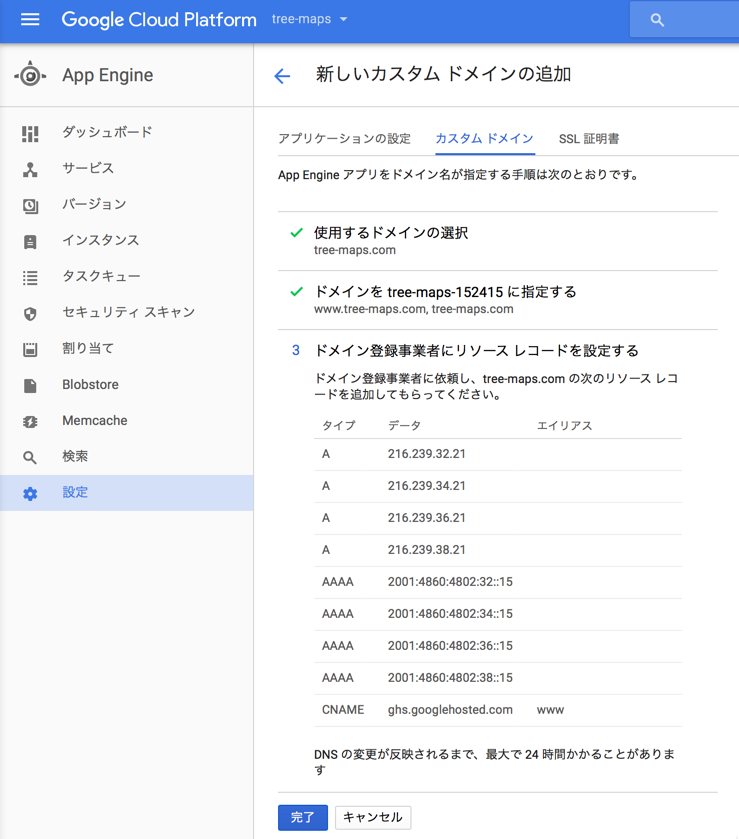Click the 新しいカスタム ドメインの追加 page title
The width and height of the screenshot is (739, 839).
point(444,74)
